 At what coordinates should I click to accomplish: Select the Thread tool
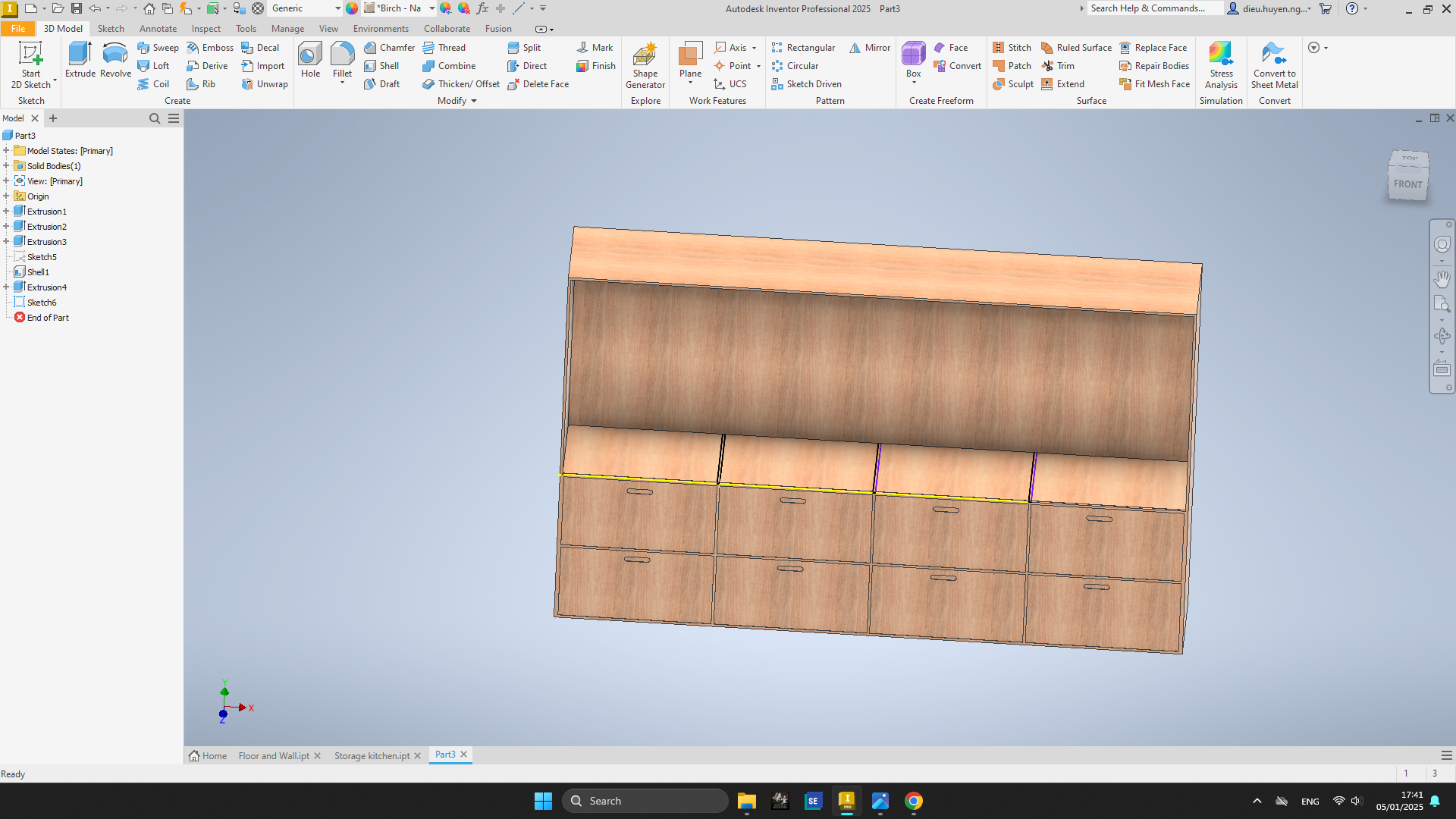[x=444, y=47]
